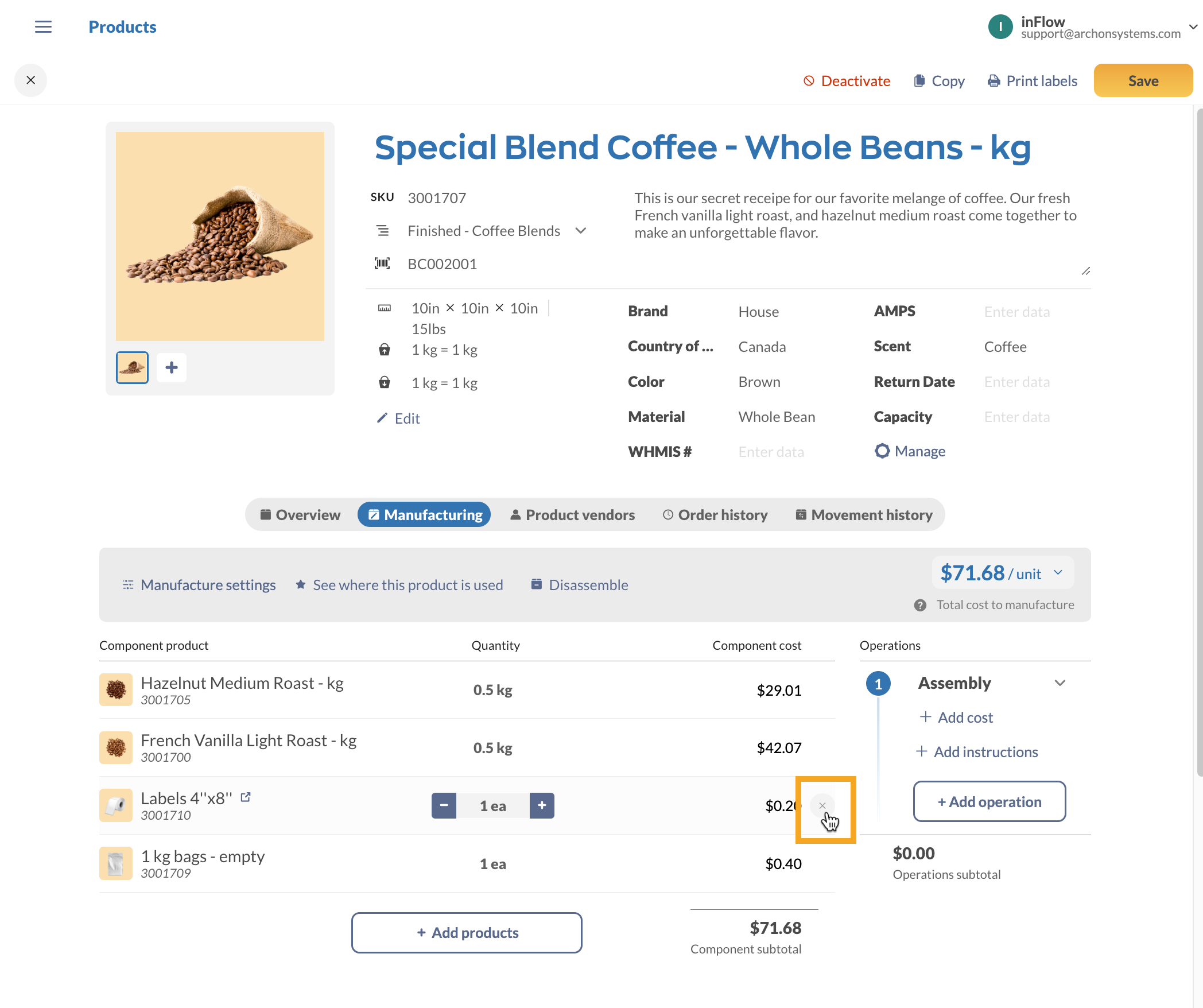Close the product page with X icon
1203x1008 pixels.
31,80
